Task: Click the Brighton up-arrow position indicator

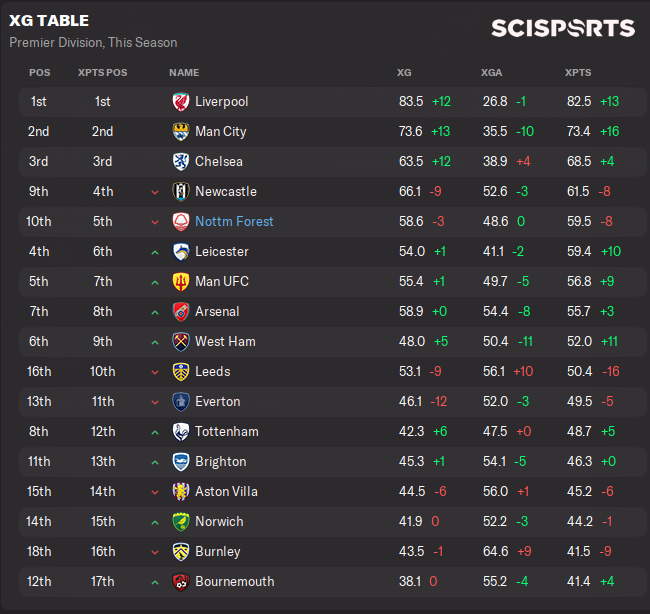Action: (x=155, y=462)
